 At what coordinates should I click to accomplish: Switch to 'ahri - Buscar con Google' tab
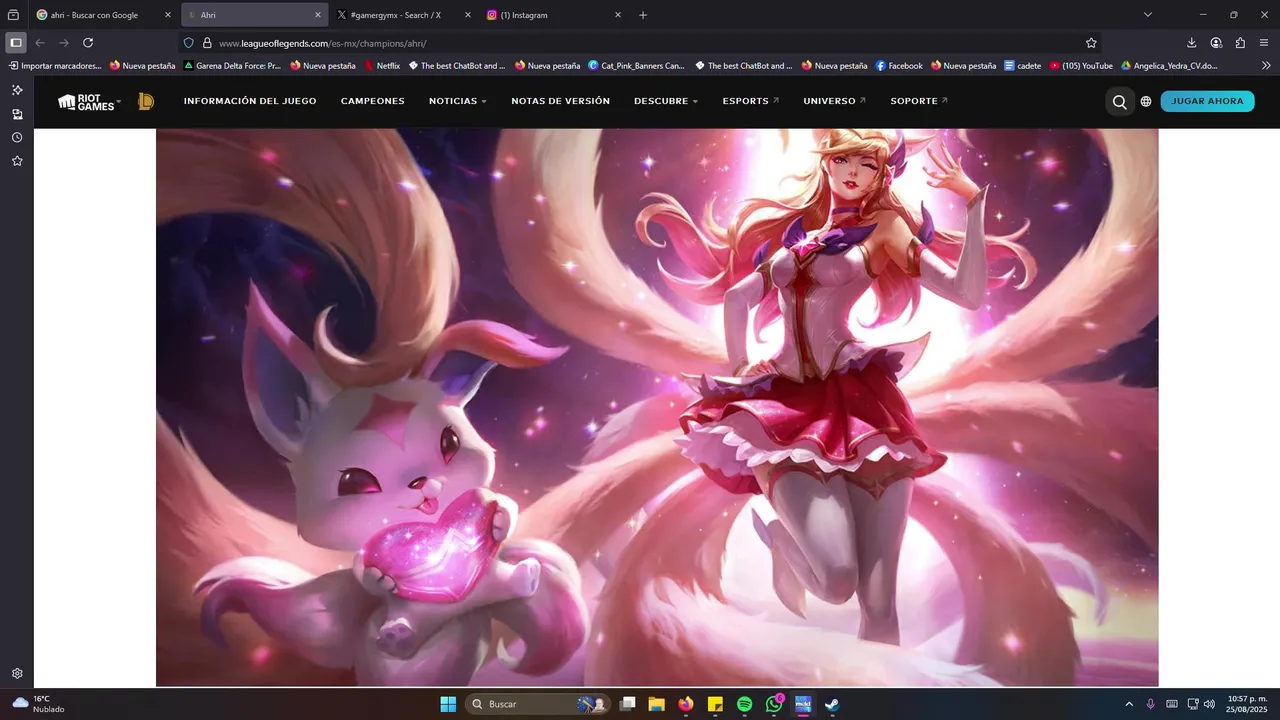point(105,15)
